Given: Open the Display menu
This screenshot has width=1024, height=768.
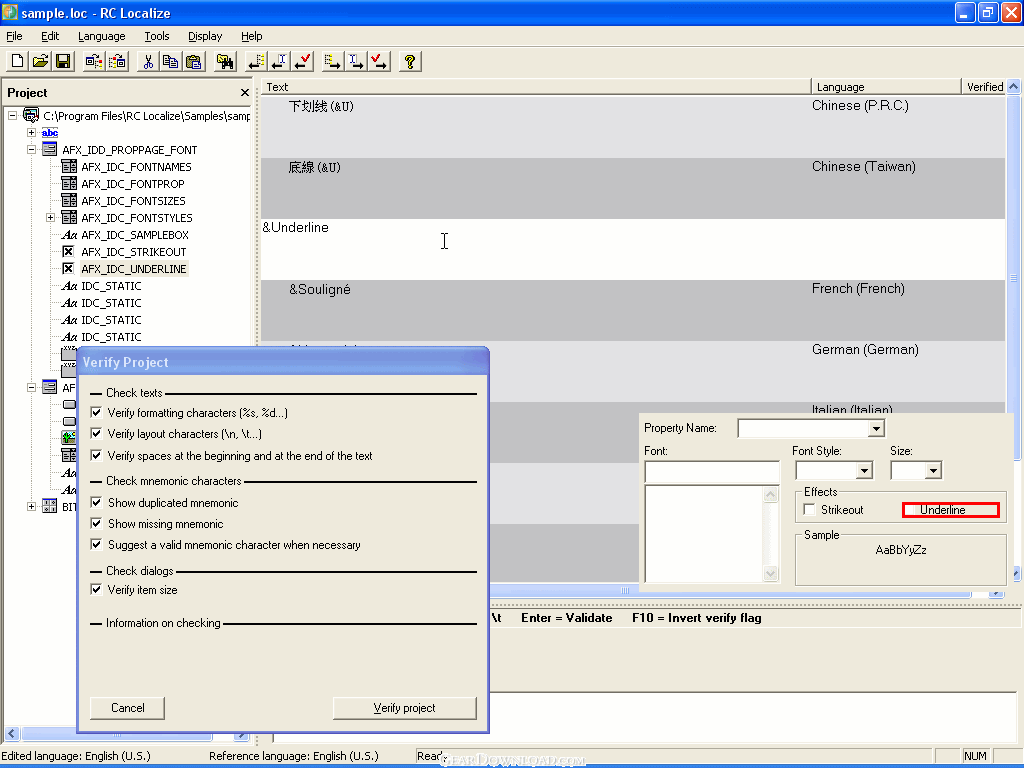Looking at the screenshot, I should (205, 36).
